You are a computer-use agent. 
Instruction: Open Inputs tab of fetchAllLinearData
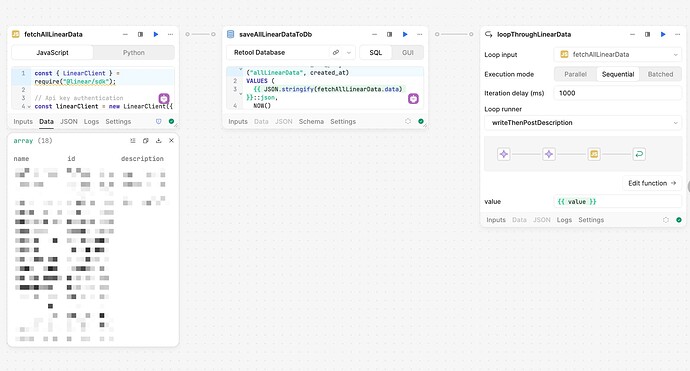click(23, 121)
